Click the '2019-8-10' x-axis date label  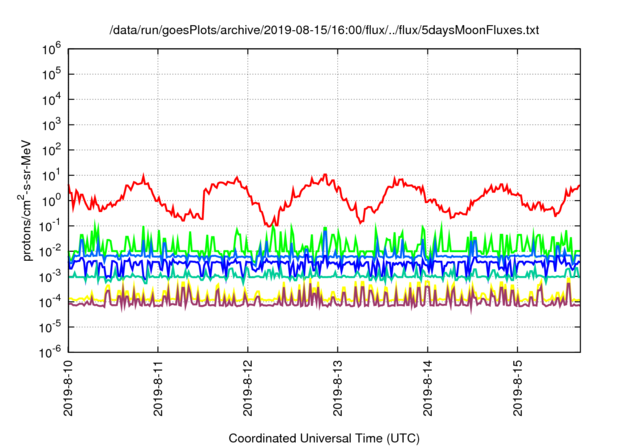click(x=68, y=388)
